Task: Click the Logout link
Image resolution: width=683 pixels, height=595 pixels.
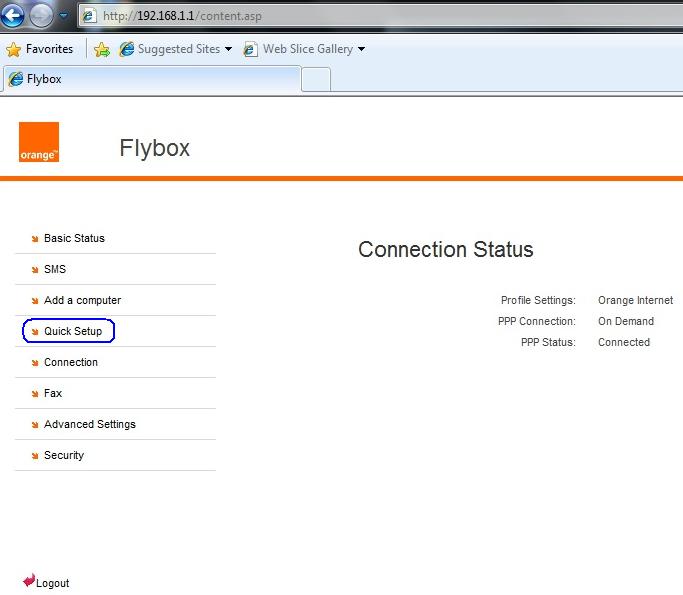Action: 52,583
